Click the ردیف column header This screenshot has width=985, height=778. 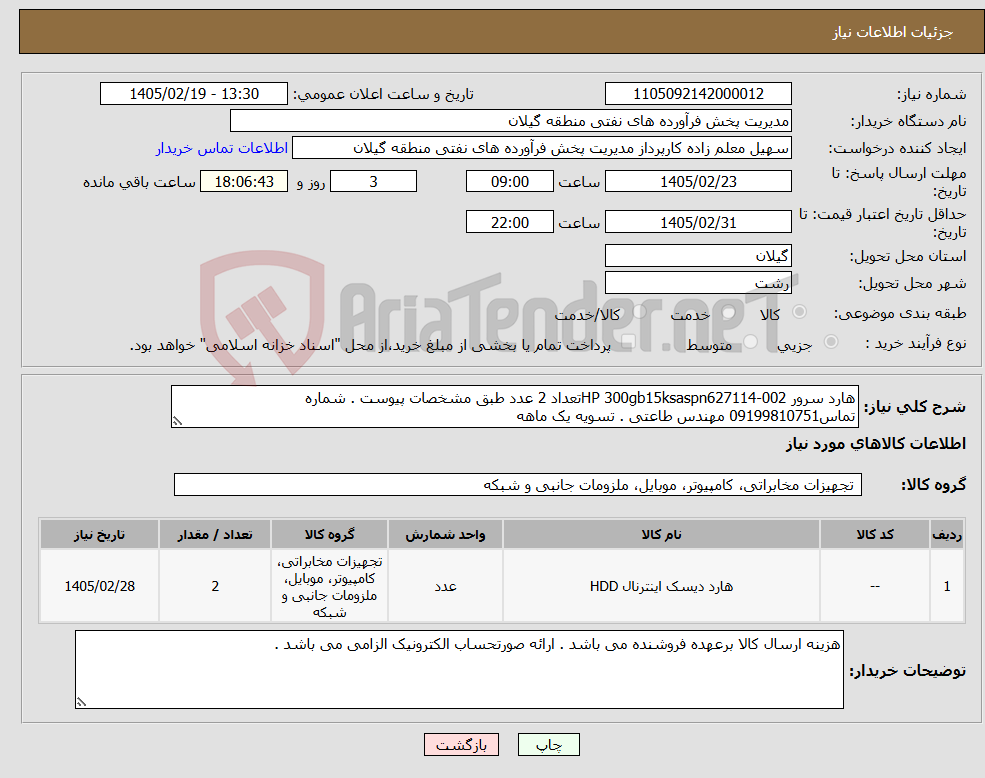point(947,534)
